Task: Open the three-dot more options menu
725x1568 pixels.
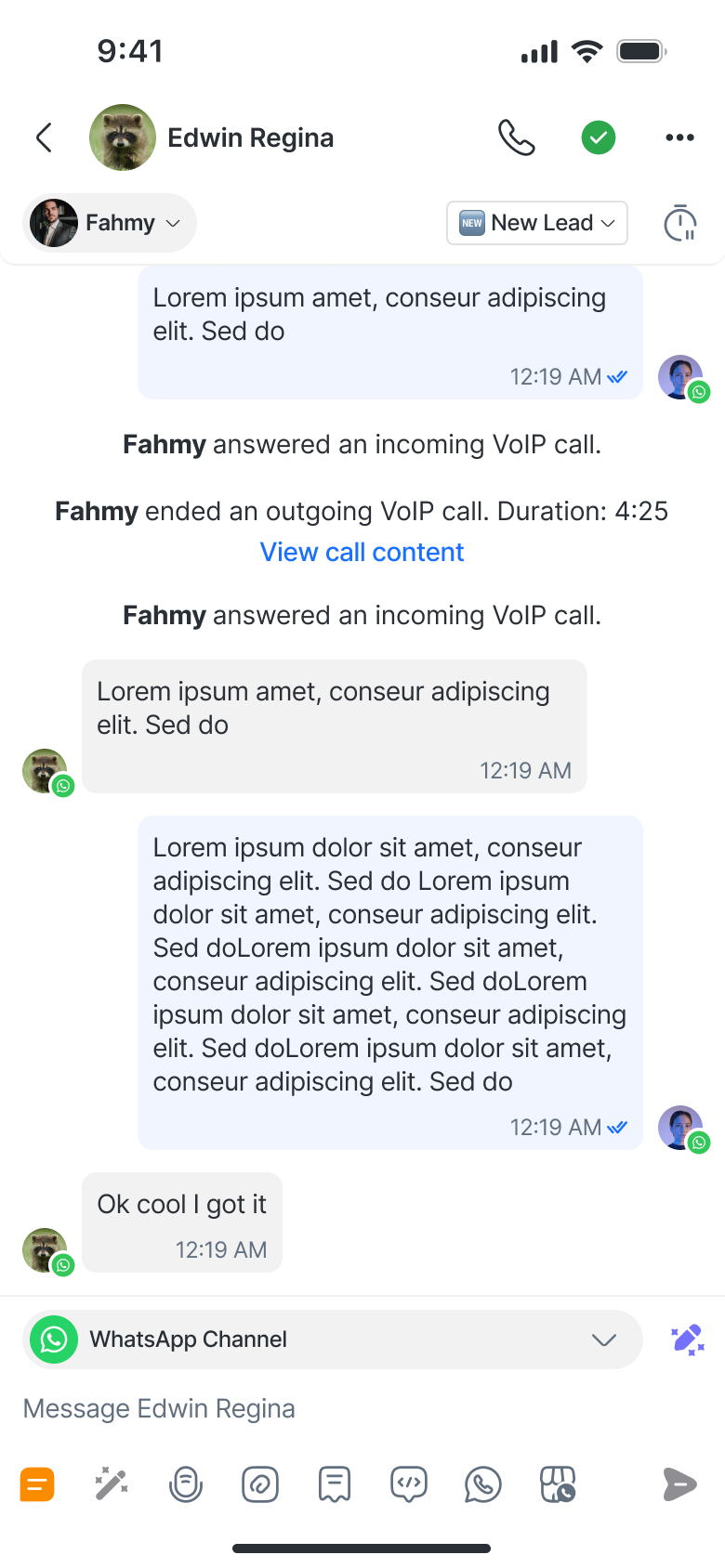Action: tap(679, 137)
